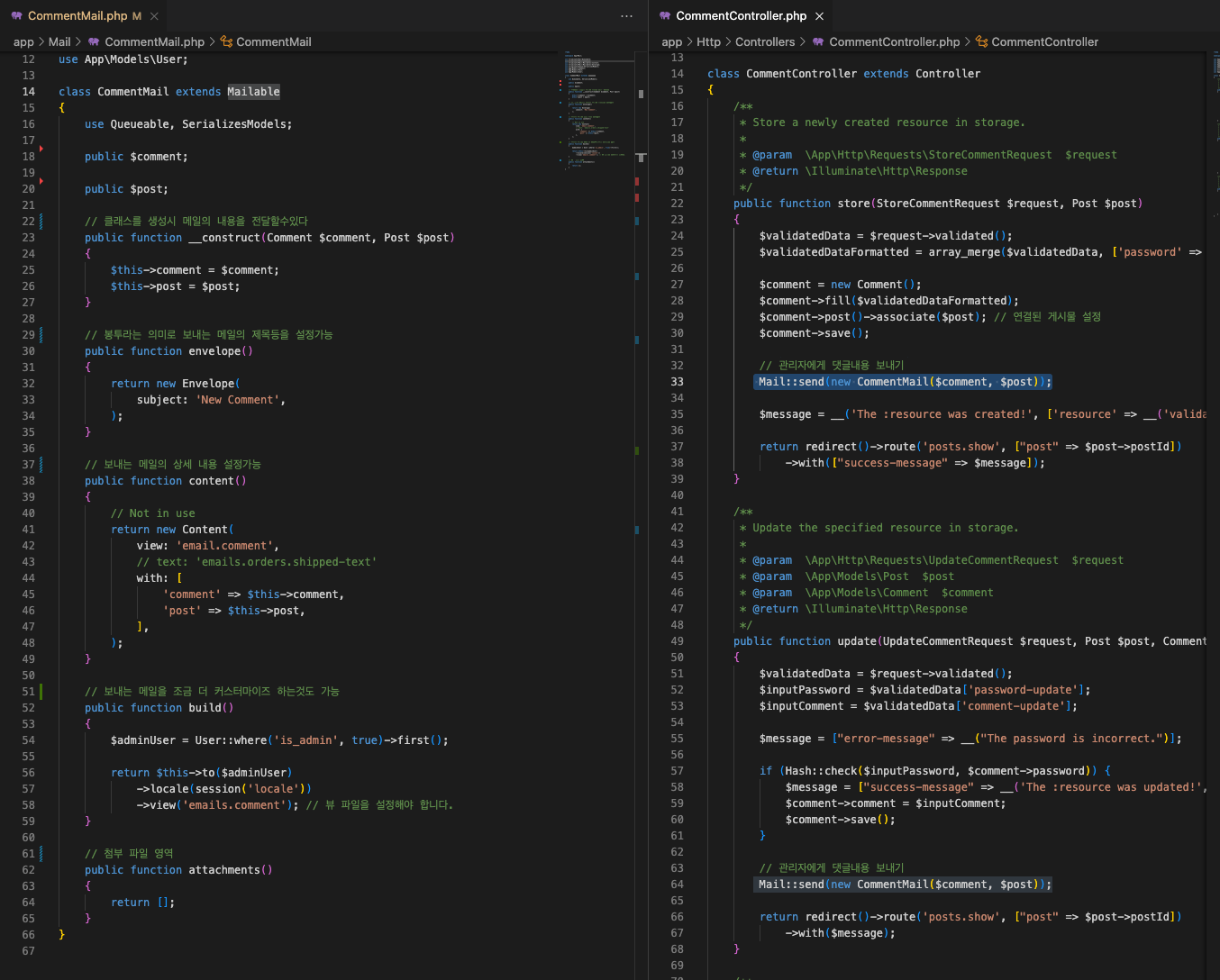Click 'use App\Models\User;' import line

pyautogui.click(x=123, y=59)
